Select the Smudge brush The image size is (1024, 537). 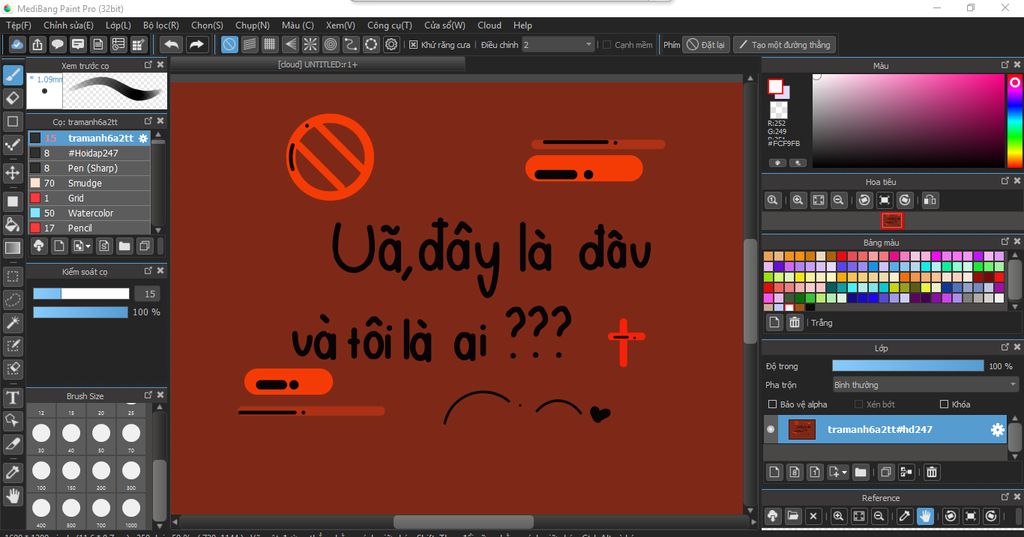(x=89, y=183)
